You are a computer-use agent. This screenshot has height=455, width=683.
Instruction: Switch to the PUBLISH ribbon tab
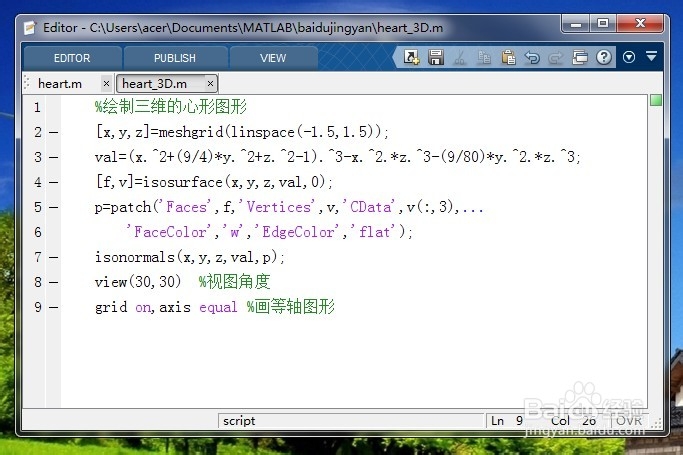[x=175, y=58]
